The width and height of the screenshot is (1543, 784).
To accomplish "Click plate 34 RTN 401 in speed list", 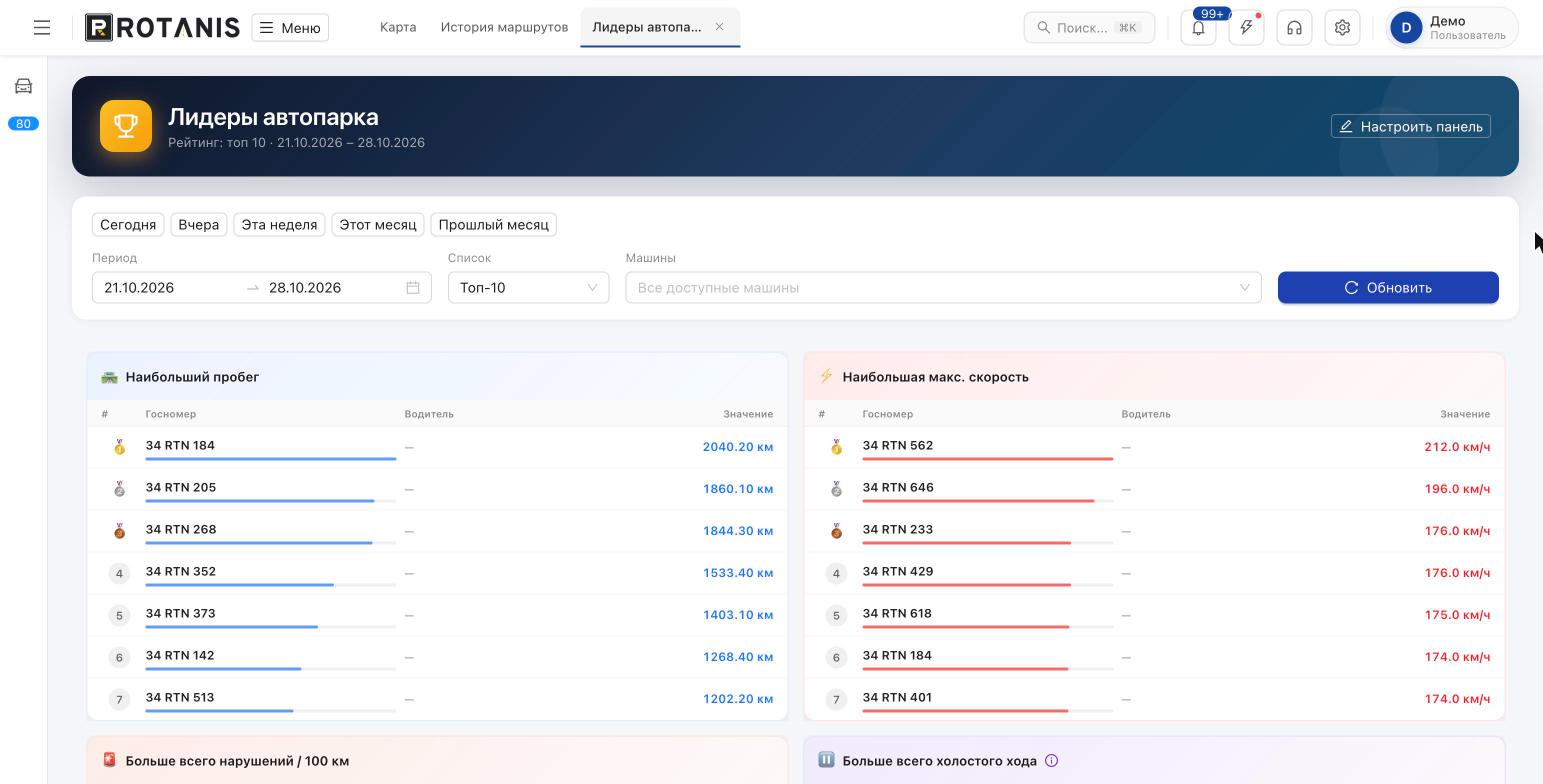I will point(897,698).
